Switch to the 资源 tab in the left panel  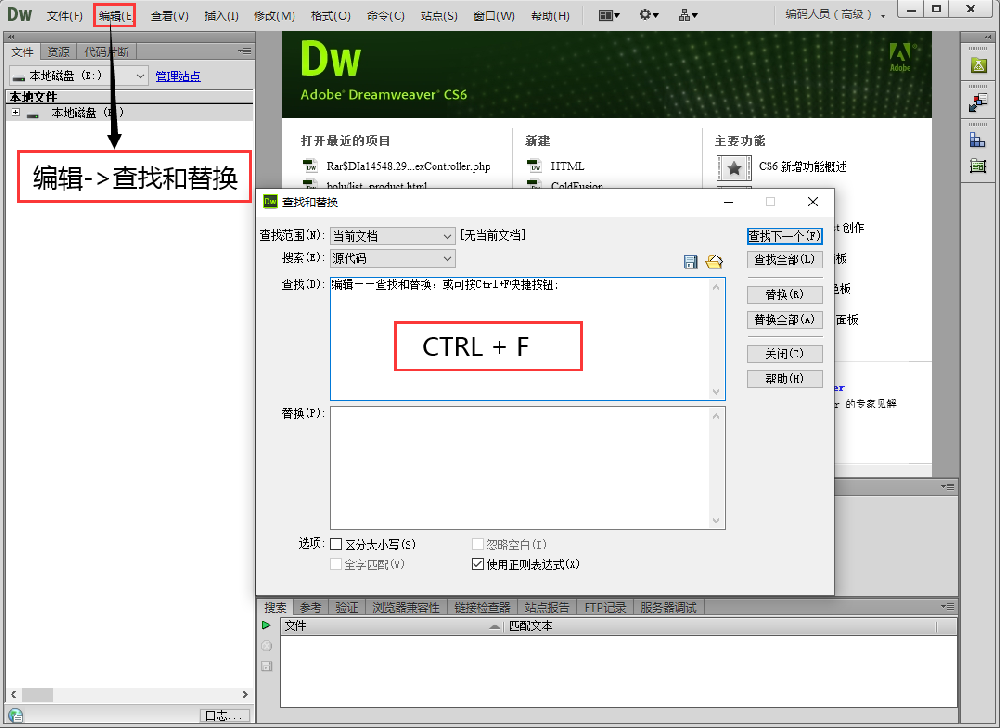(59, 52)
